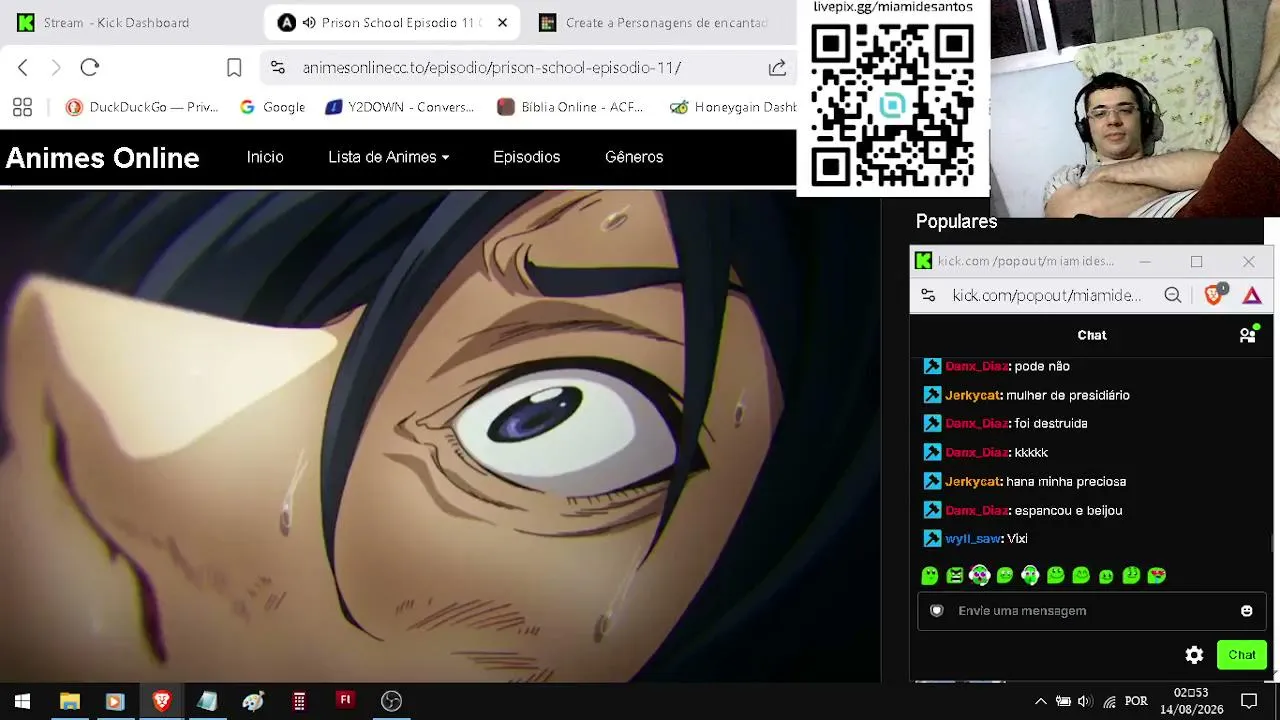Viewport: 1280px width, 720px height.
Task: Close the Prison School Episodio 11 tab
Action: coord(502,22)
